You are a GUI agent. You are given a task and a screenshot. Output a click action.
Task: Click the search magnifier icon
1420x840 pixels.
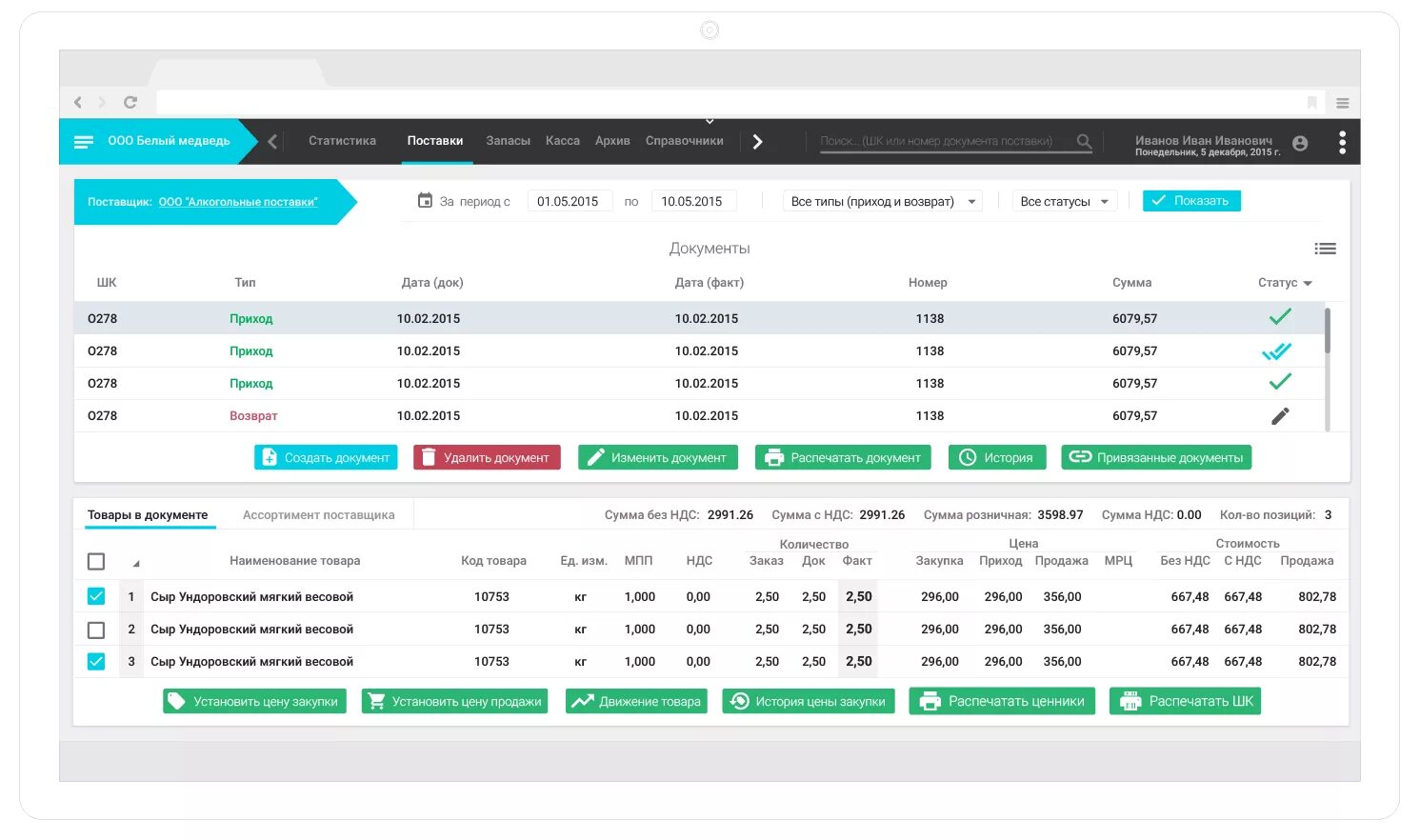click(1084, 141)
